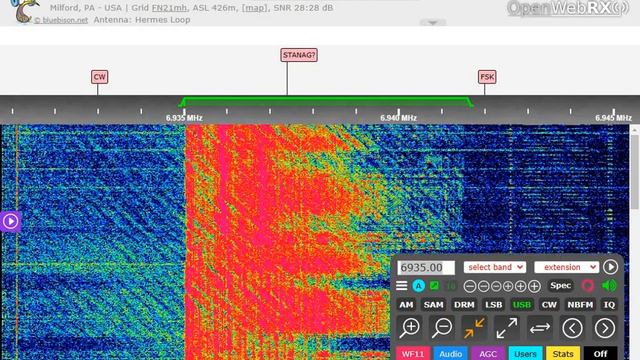Click the middle plus frequency step button
Image resolution: width=640 pixels, height=360 pixels.
[520, 286]
